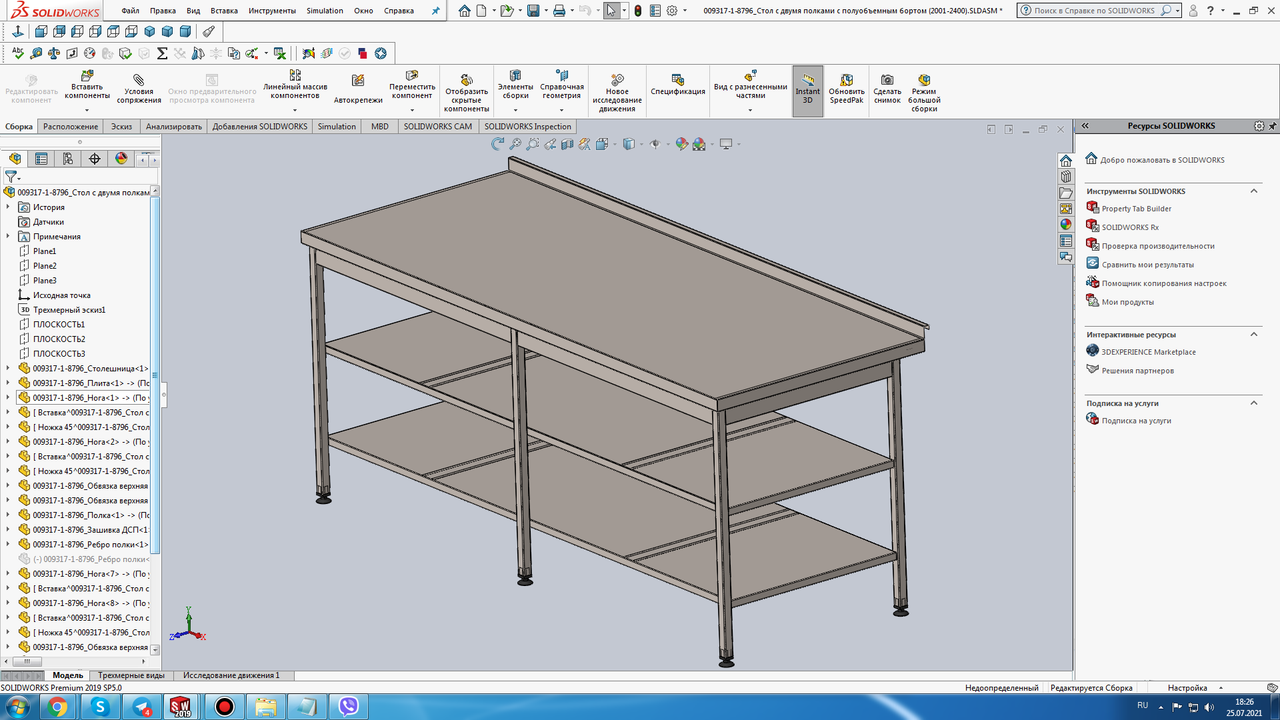This screenshot has height=720, width=1280.
Task: Click the filter funnel icon in the feature tree
Action: 11,176
